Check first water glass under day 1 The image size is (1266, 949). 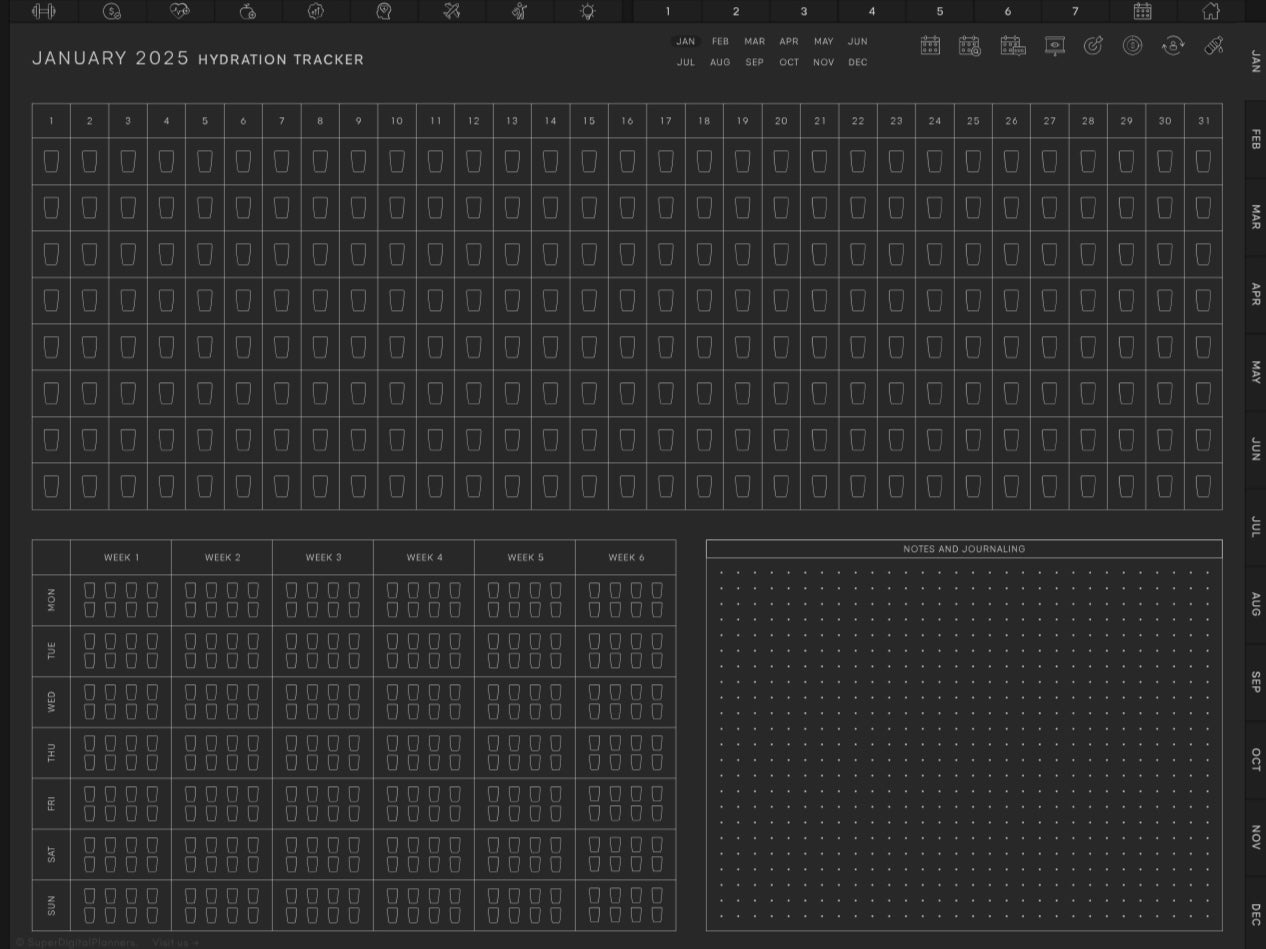click(x=51, y=161)
